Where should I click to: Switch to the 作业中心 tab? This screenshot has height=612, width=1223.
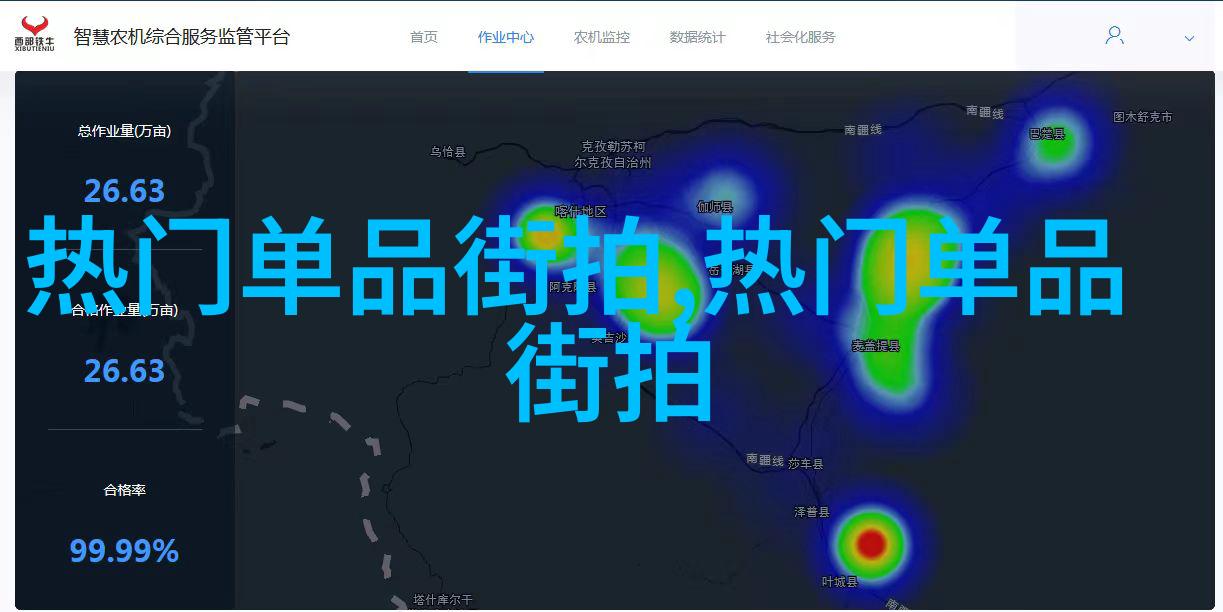coord(505,37)
